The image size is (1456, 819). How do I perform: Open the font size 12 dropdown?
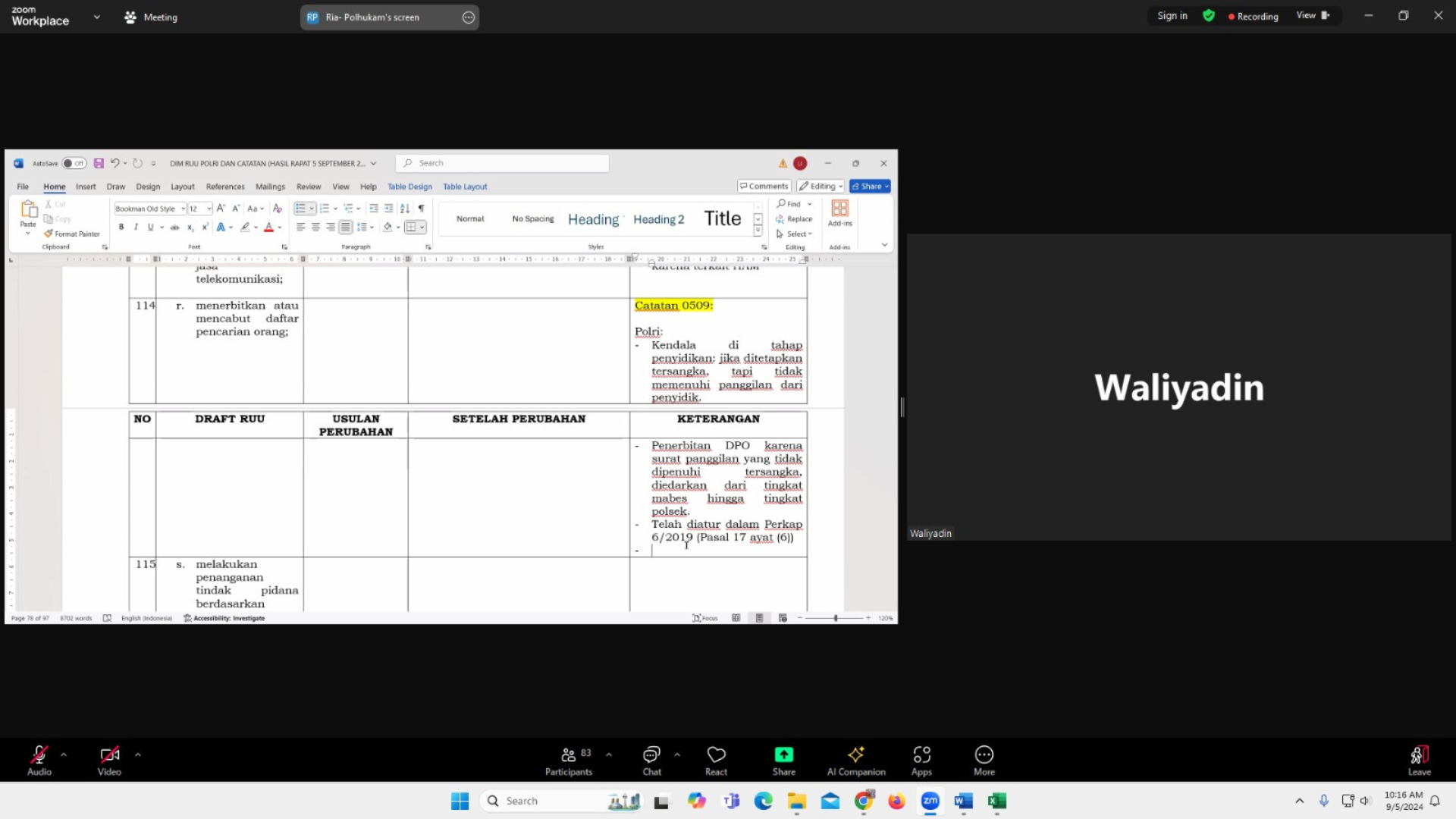click(209, 209)
